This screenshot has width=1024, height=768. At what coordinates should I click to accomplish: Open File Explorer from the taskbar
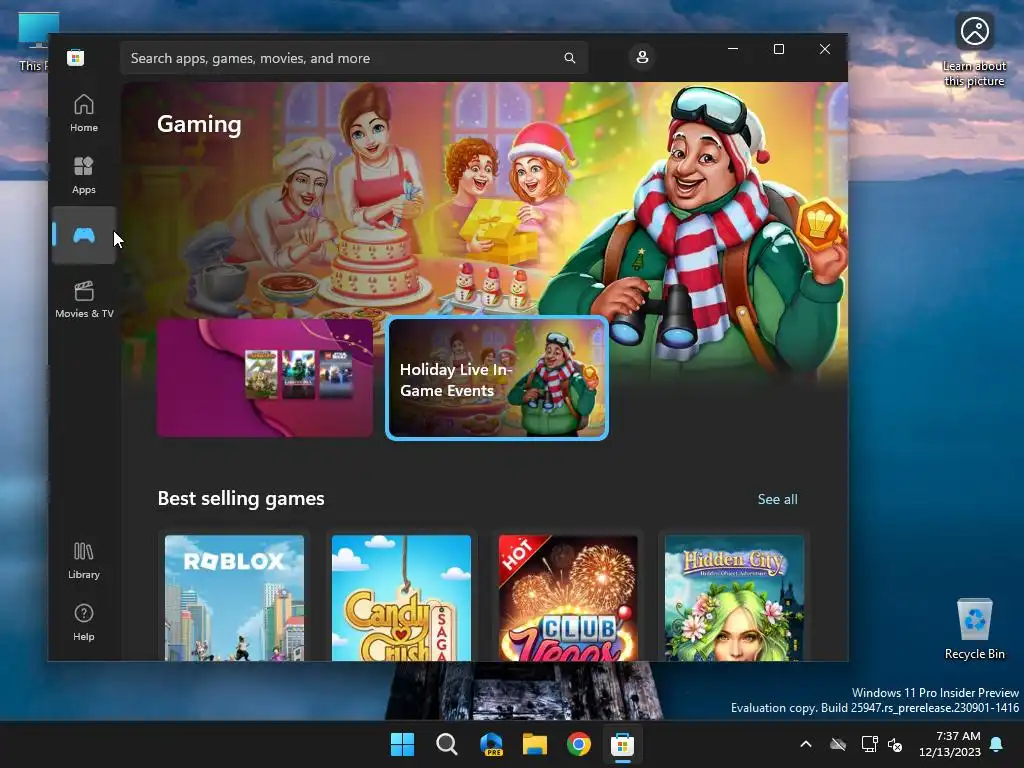click(x=535, y=744)
